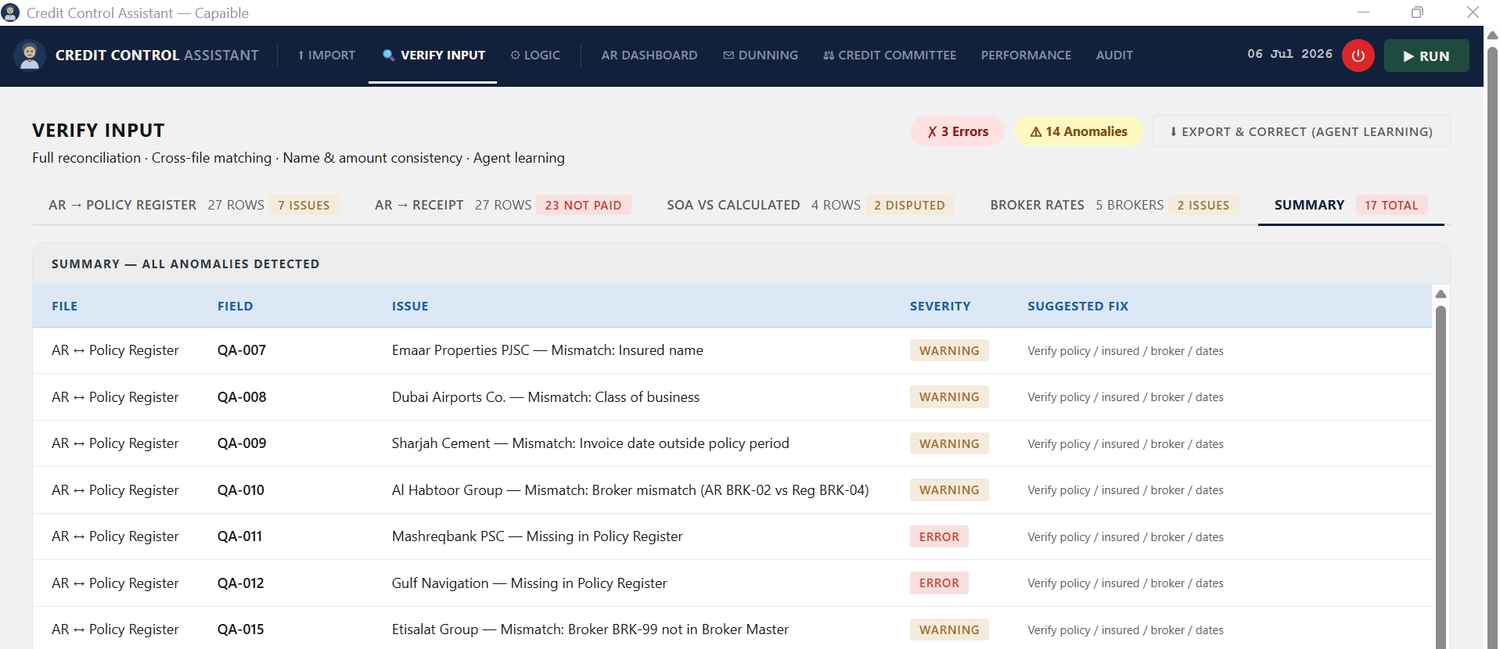Click the Mashreqbank PSC issue text
Screen dimensions: 1500x649
[x=537, y=537]
